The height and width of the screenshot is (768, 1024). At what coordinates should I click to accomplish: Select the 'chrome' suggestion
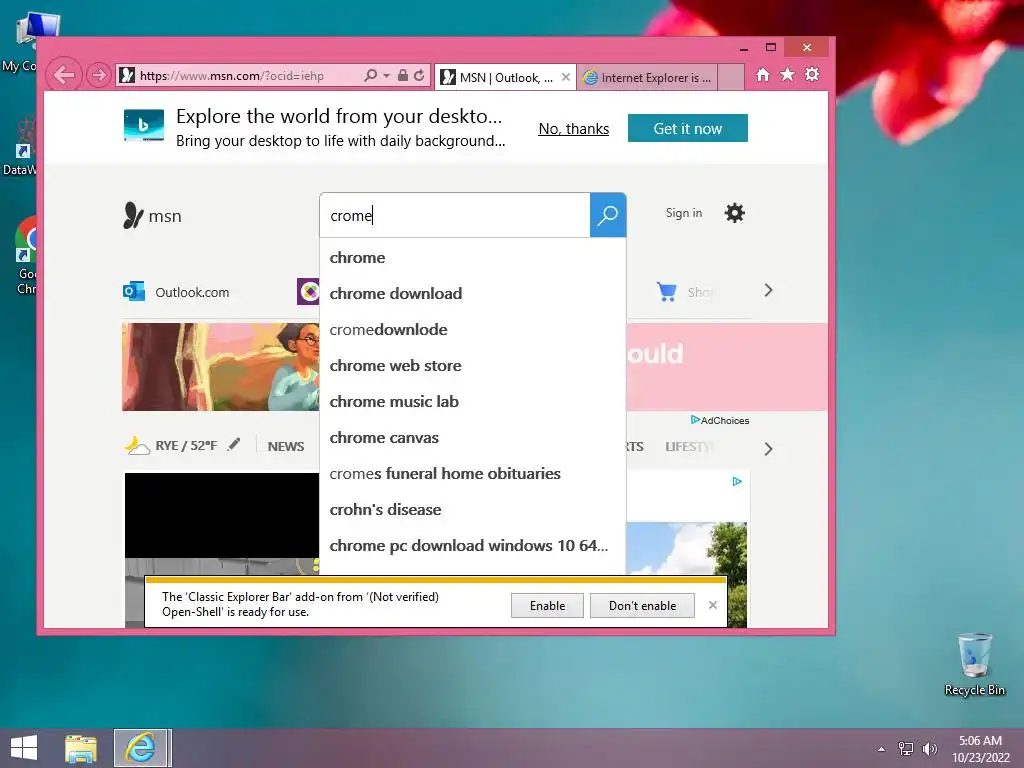coord(473,258)
